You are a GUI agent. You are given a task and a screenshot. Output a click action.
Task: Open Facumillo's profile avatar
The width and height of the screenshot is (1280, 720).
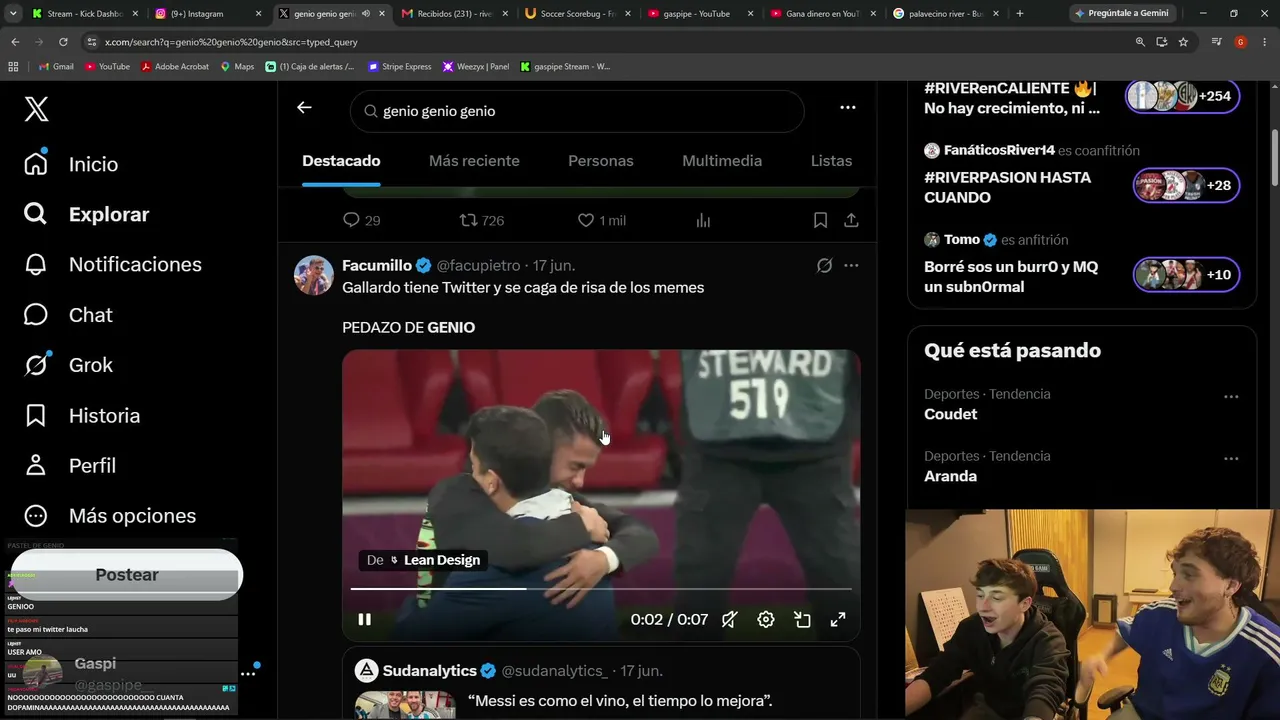click(313, 275)
